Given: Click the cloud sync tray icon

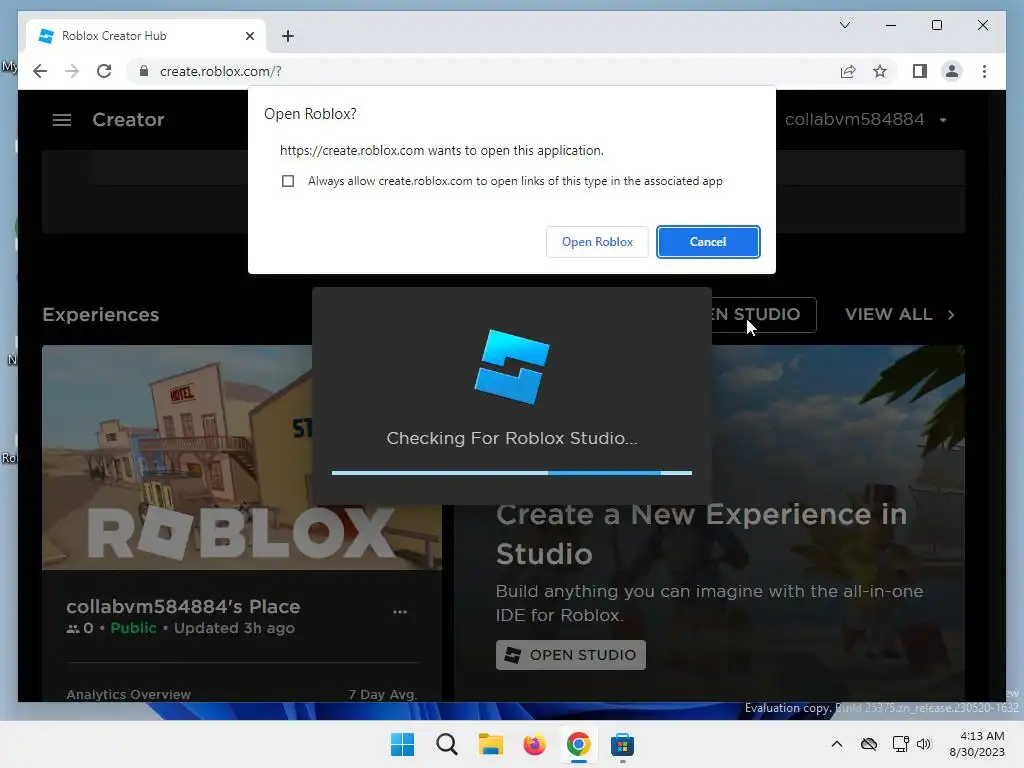Looking at the screenshot, I should click(x=869, y=744).
